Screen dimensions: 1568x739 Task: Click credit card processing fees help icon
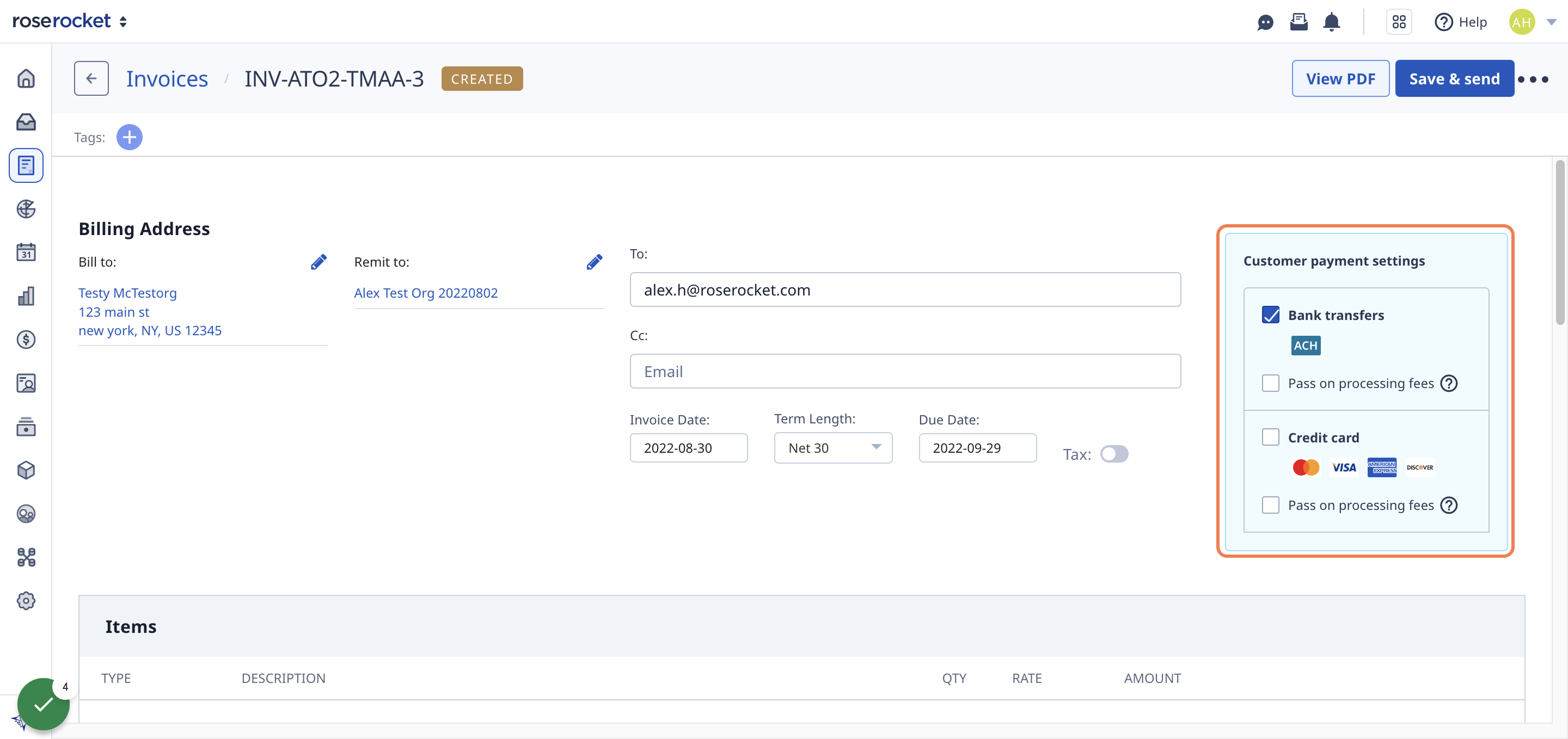pos(1449,505)
